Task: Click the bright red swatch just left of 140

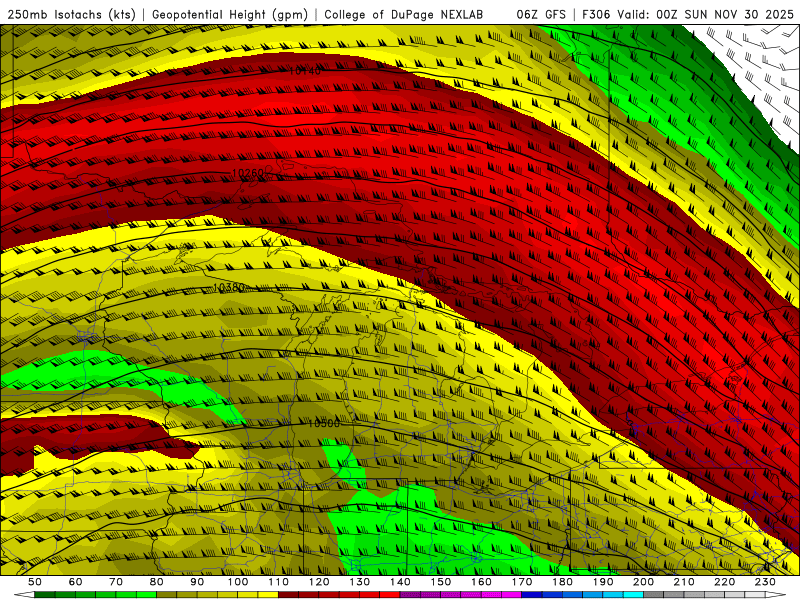Action: click(x=390, y=595)
